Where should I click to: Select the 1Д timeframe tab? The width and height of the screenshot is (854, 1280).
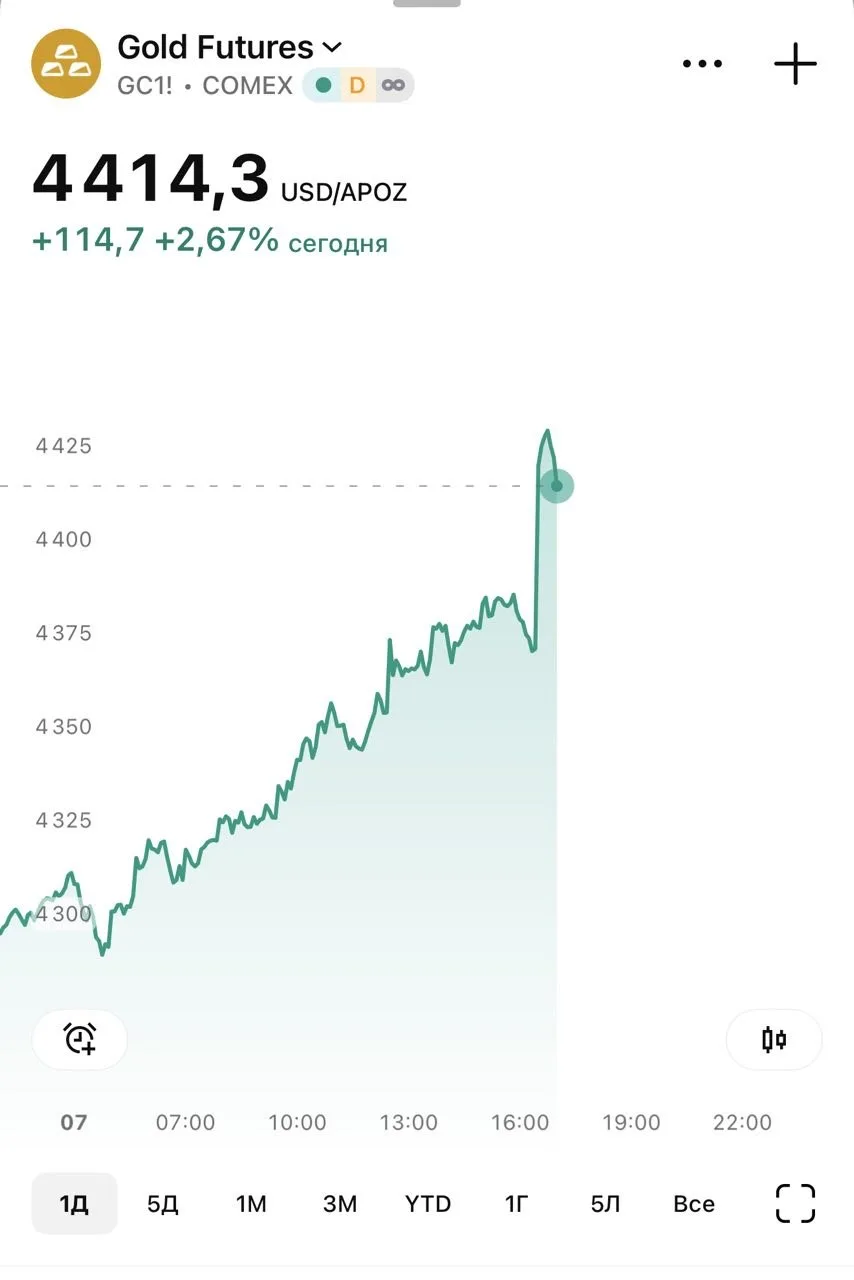click(74, 1203)
